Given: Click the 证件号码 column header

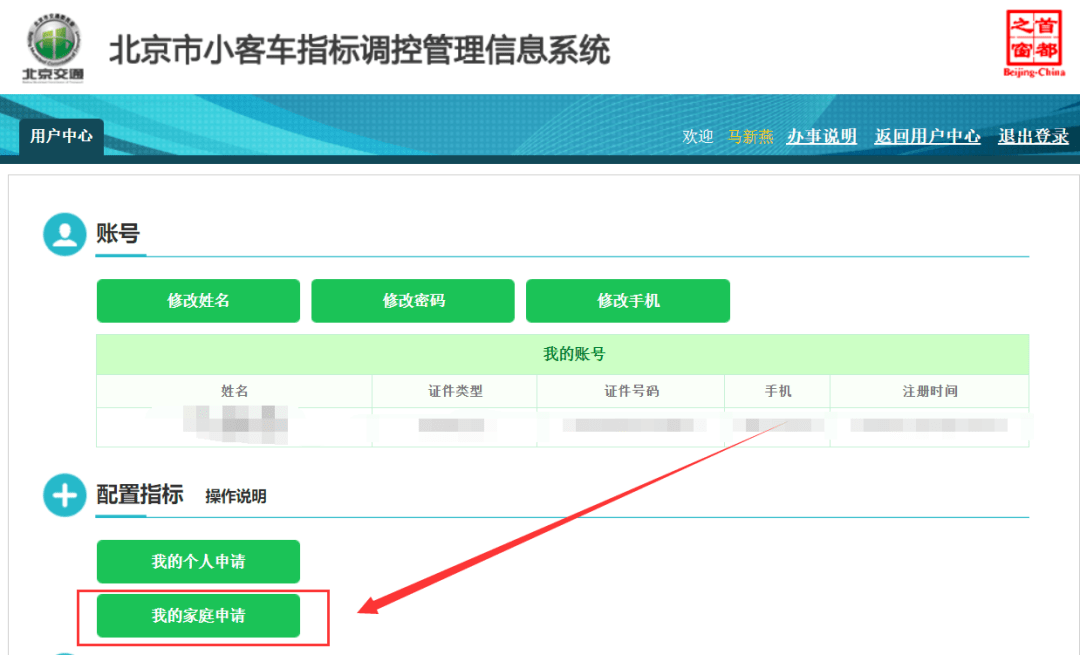Looking at the screenshot, I should click(x=631, y=391).
